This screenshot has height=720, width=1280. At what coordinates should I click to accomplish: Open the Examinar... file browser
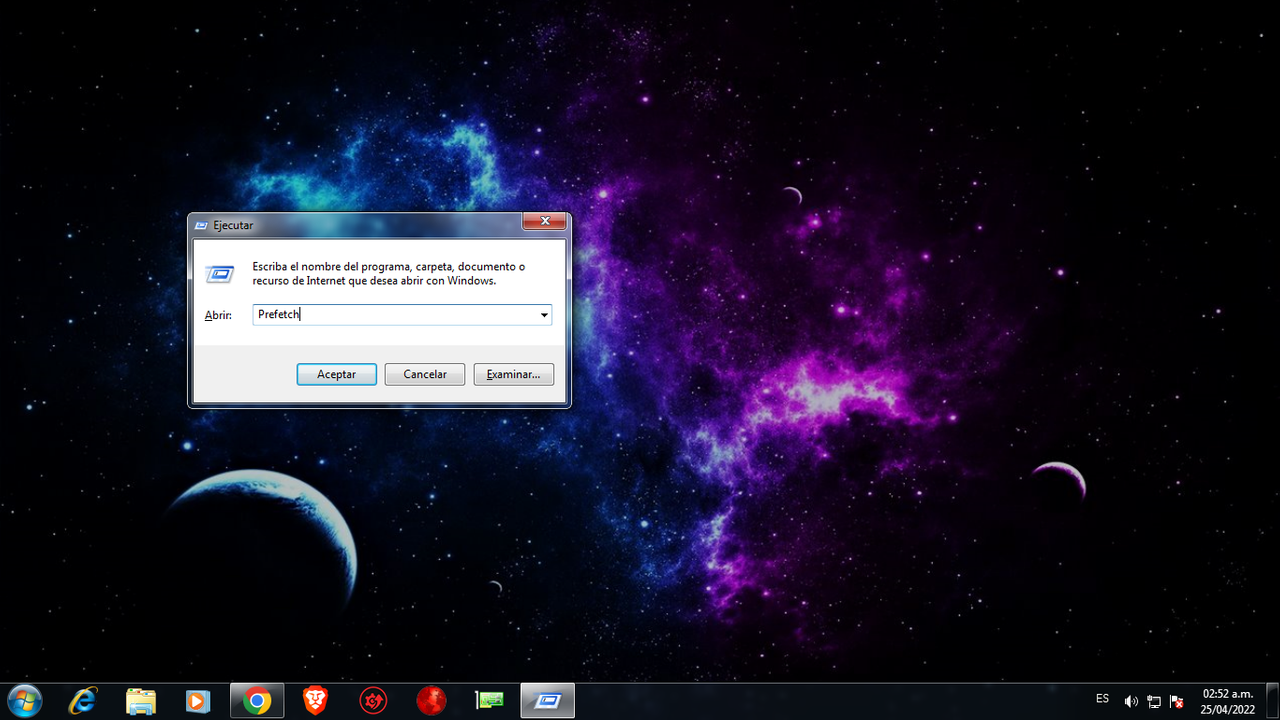pos(513,374)
